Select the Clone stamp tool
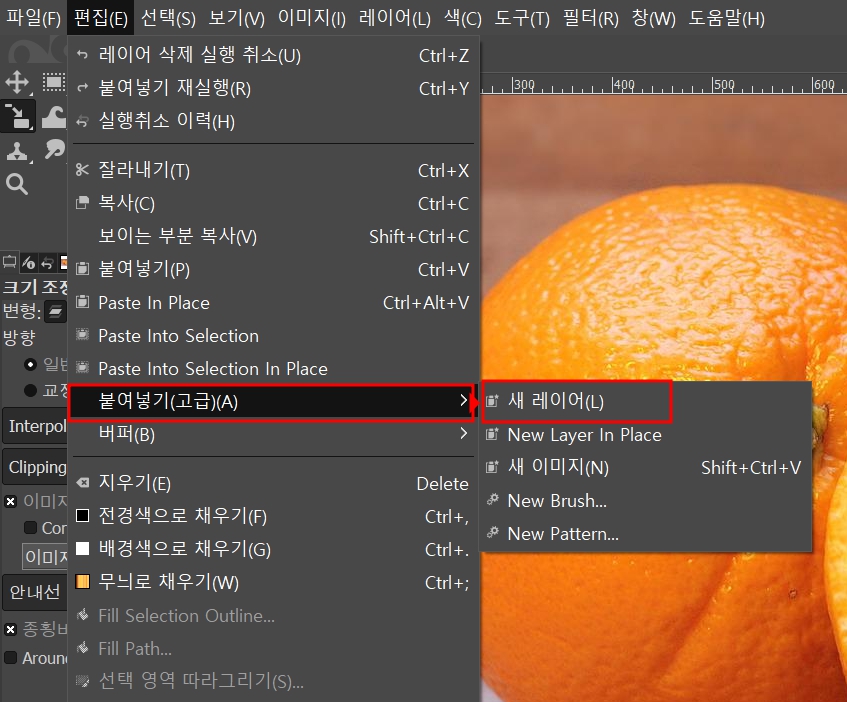The height and width of the screenshot is (702, 847). coord(17,151)
